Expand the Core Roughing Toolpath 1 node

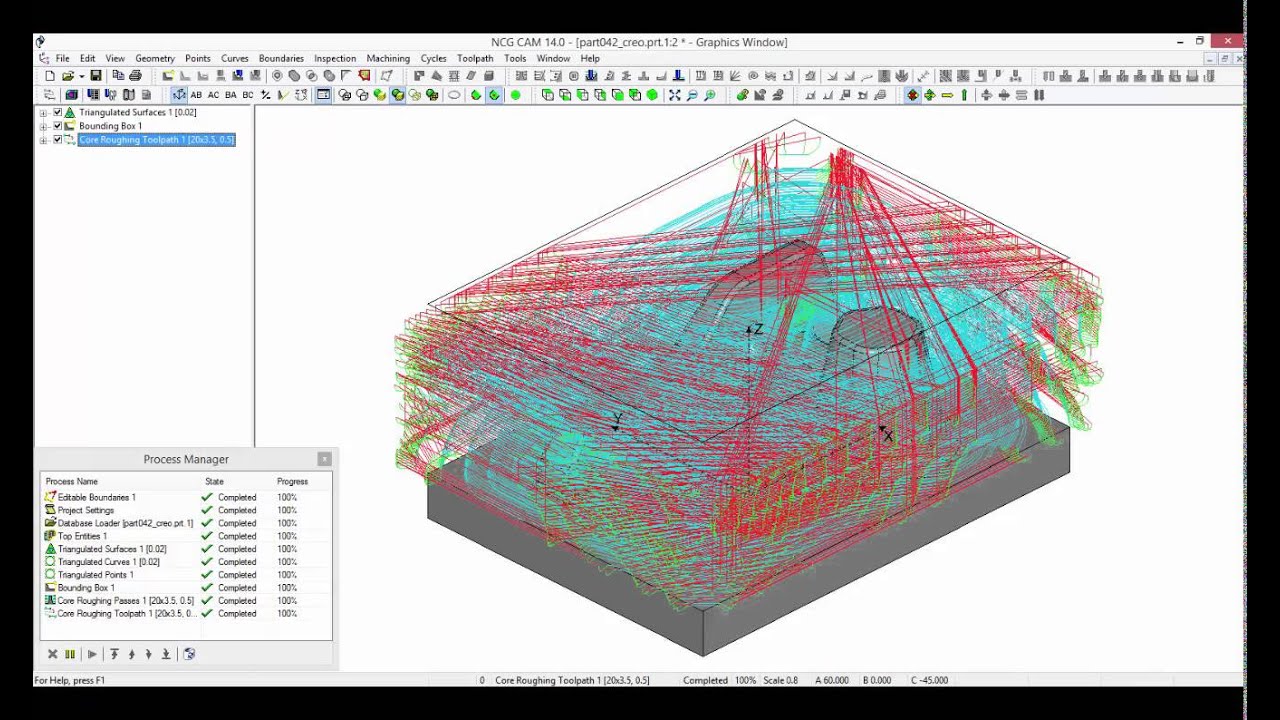click(43, 140)
